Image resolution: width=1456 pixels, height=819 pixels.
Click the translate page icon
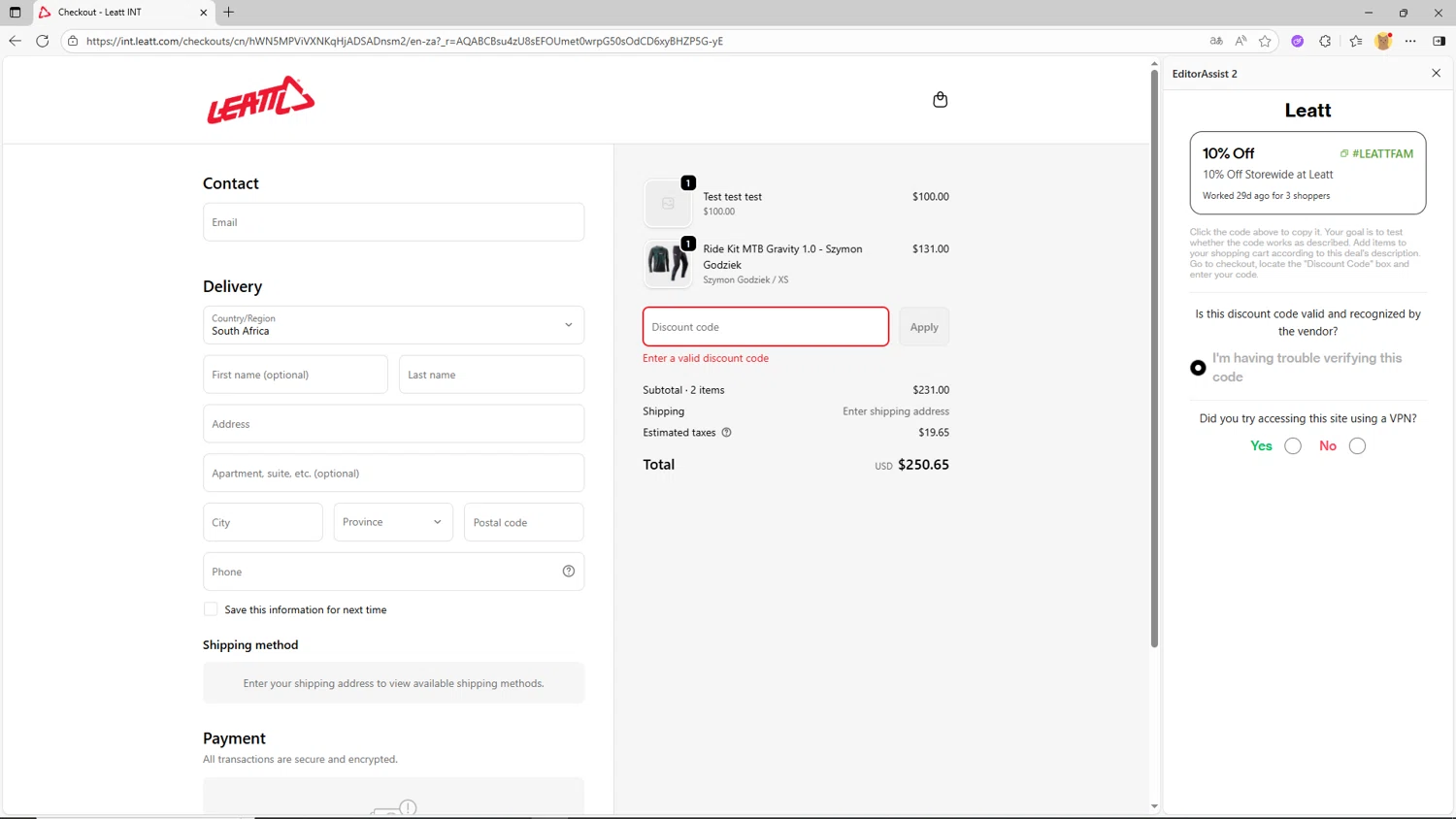click(x=1216, y=41)
